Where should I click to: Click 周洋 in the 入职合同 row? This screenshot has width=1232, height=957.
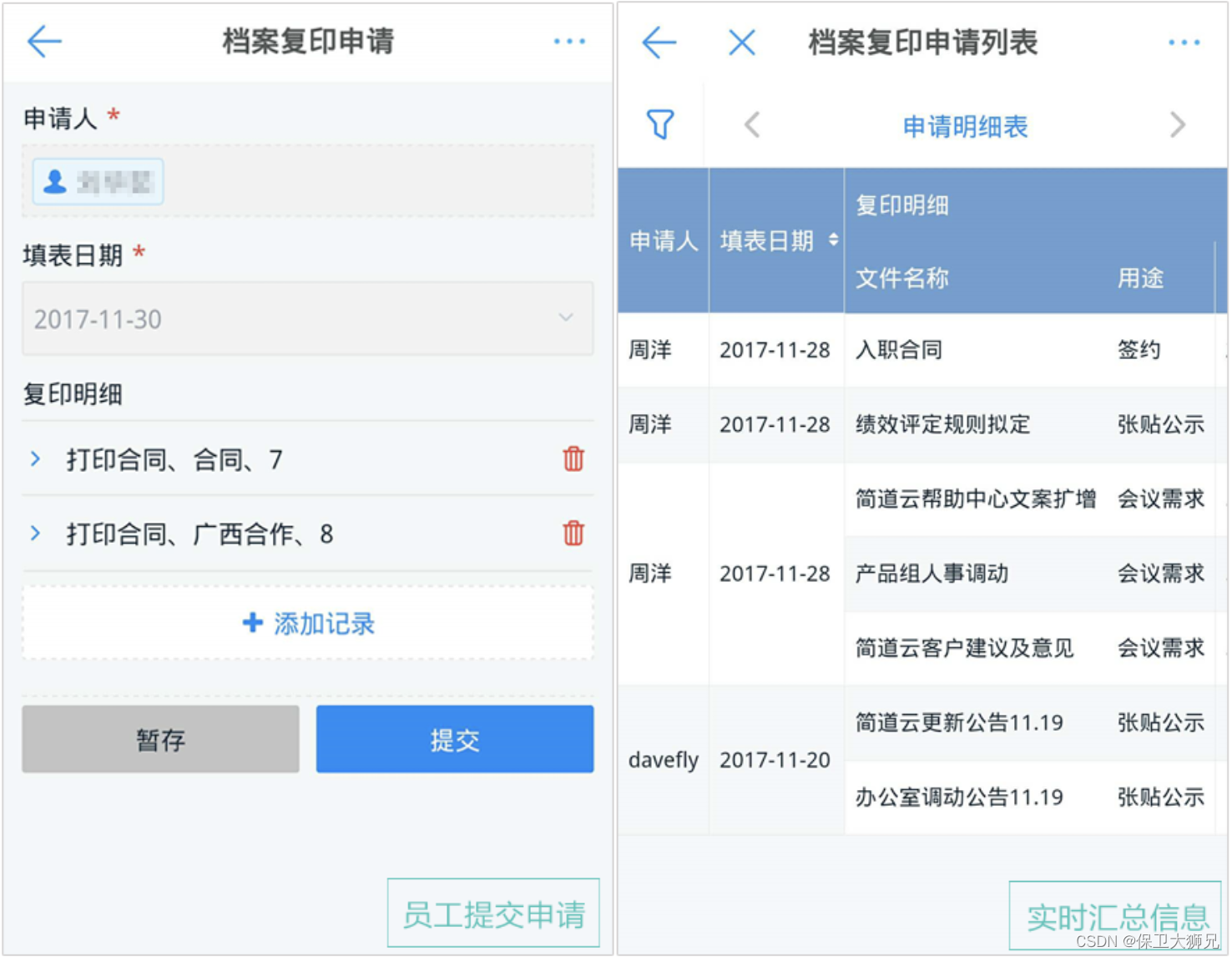[649, 350]
